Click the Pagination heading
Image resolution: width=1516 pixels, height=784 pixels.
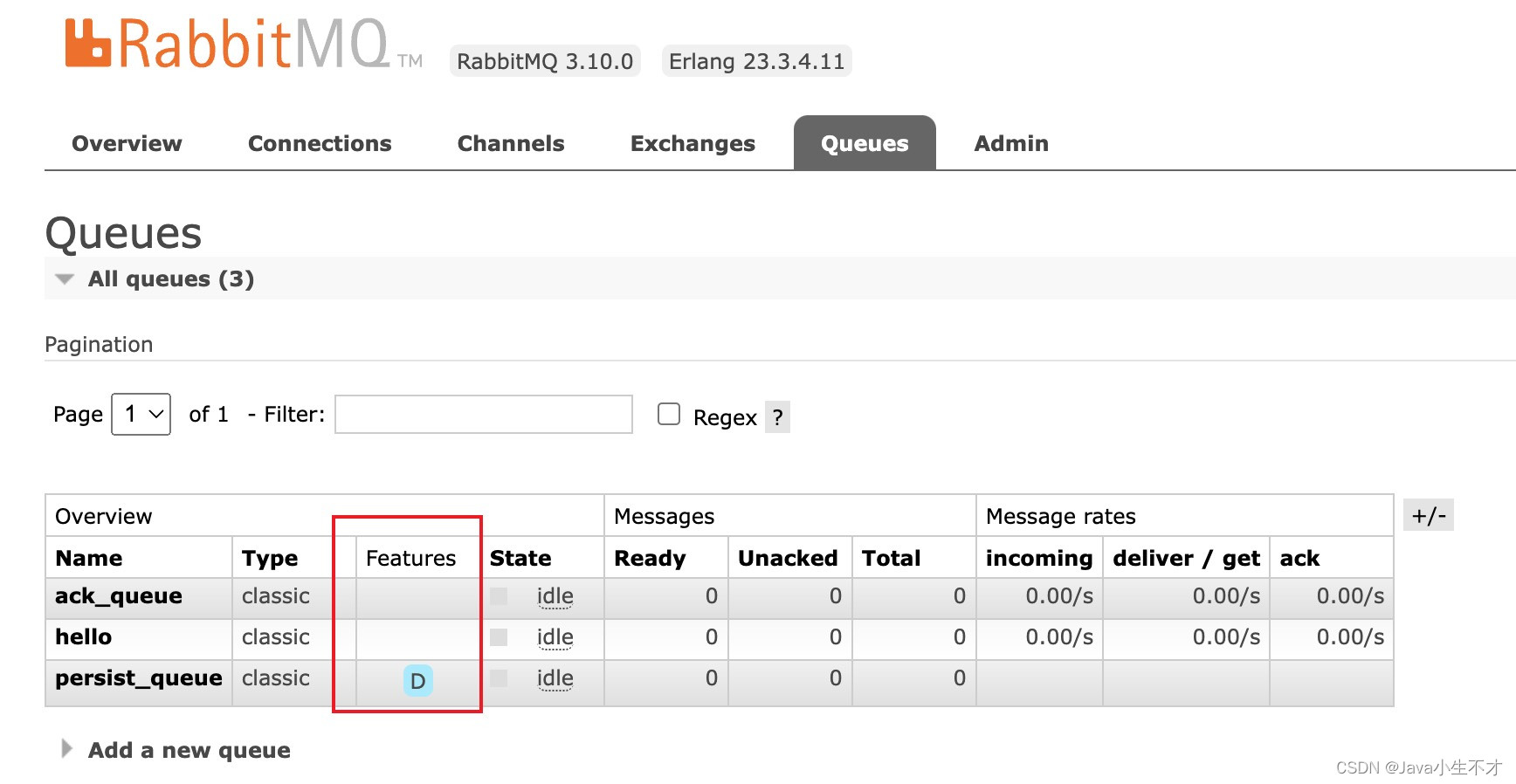(x=99, y=344)
